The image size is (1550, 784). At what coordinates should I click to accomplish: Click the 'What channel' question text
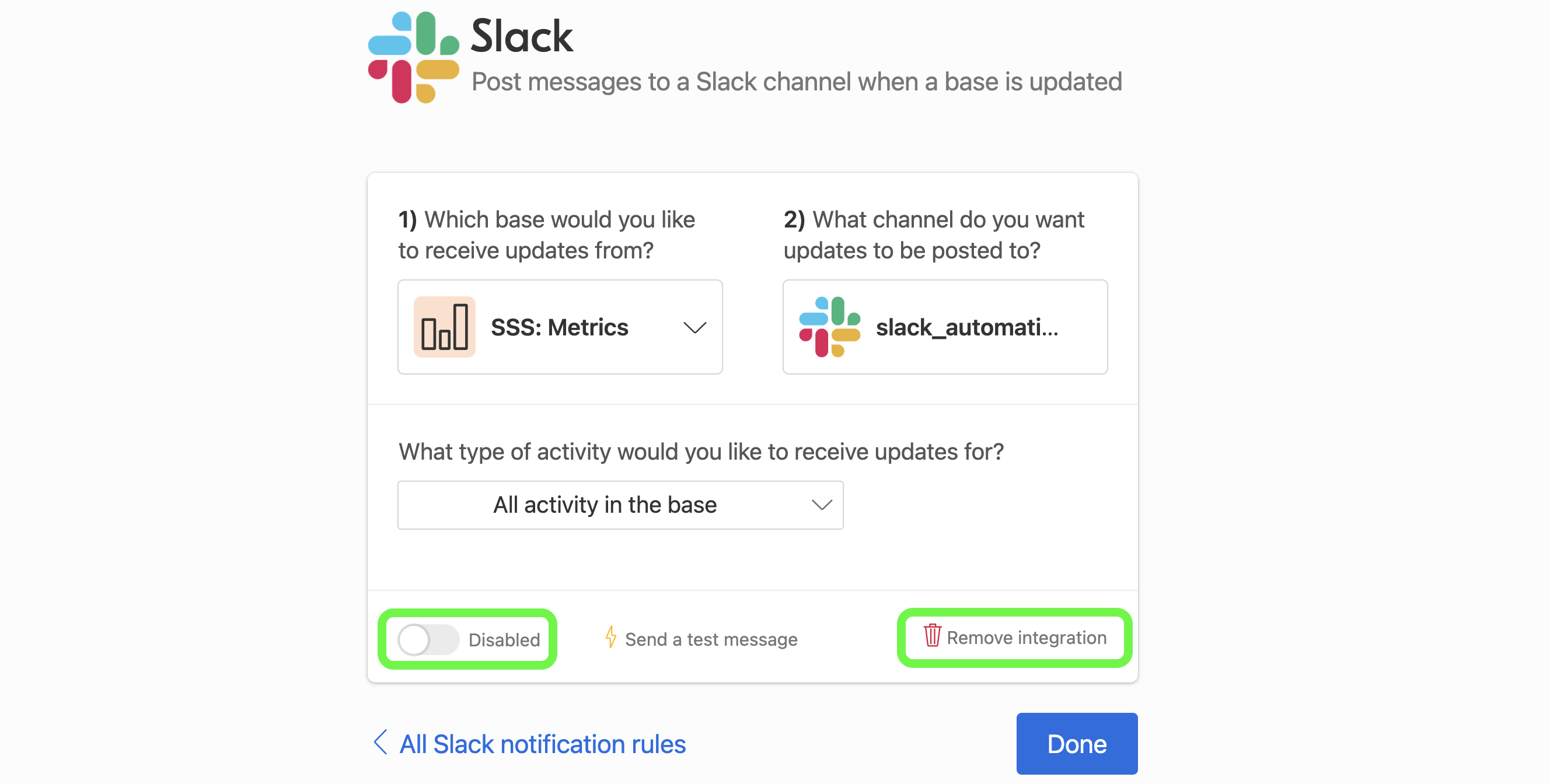933,235
